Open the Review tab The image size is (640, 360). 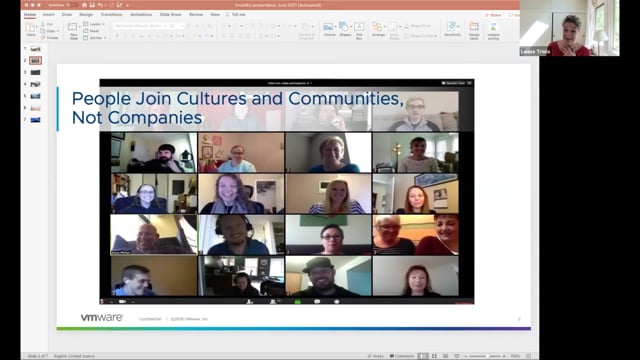(x=196, y=14)
